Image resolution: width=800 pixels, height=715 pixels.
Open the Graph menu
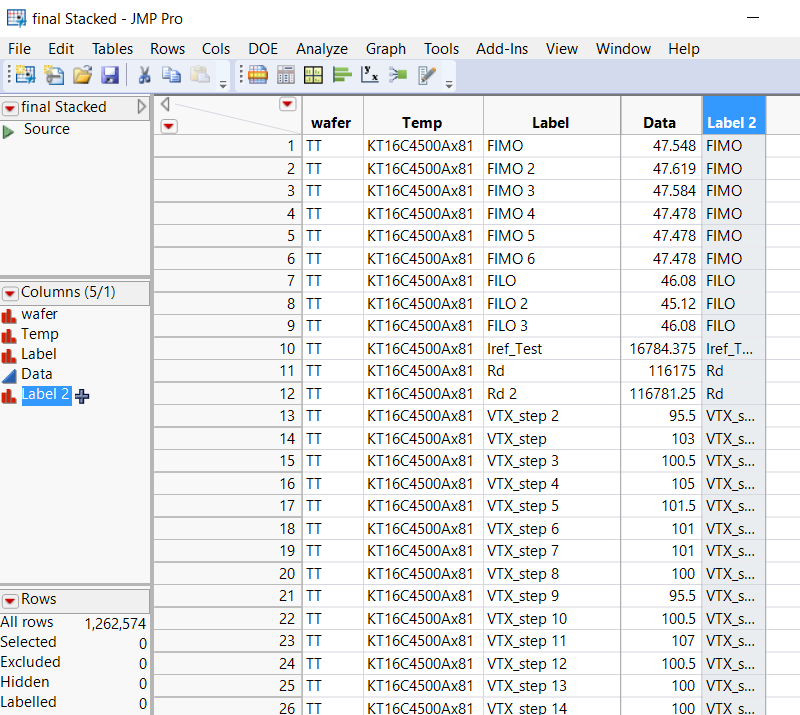tap(385, 49)
